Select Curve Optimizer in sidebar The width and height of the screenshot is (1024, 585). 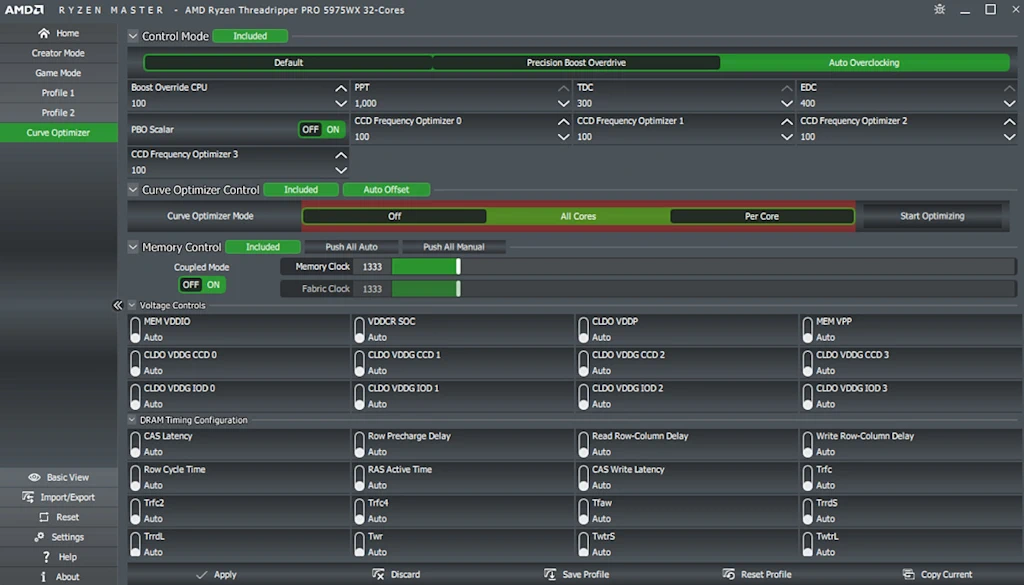tap(59, 133)
